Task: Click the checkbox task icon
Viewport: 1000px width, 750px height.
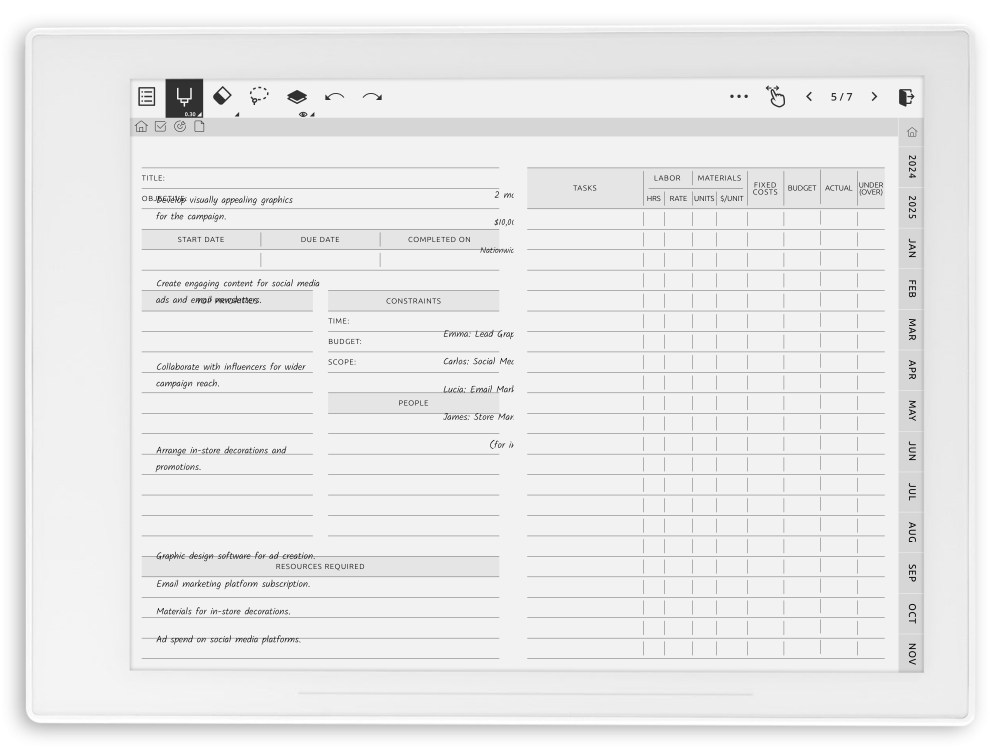Action: point(160,126)
